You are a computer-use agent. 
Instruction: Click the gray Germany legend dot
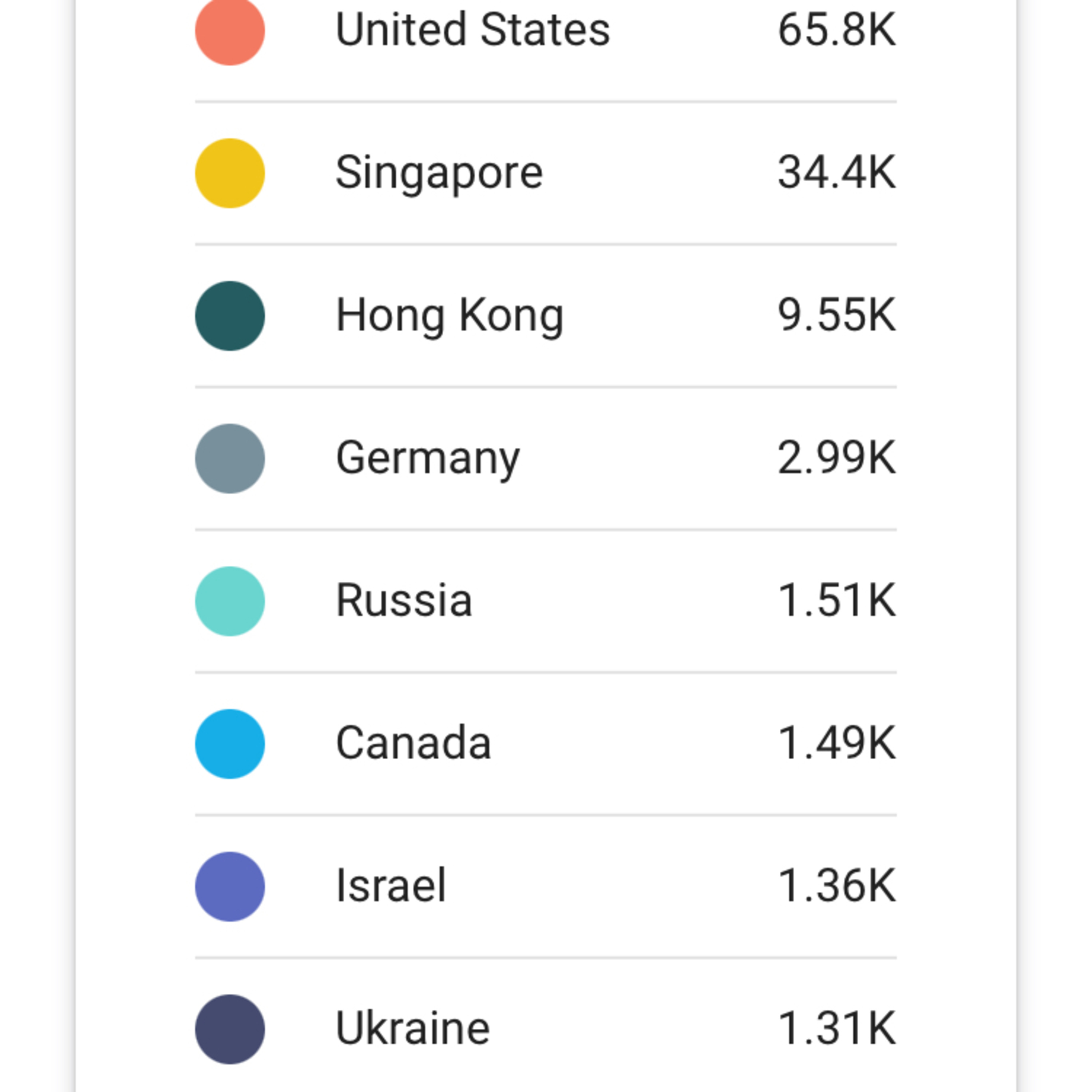coord(229,458)
